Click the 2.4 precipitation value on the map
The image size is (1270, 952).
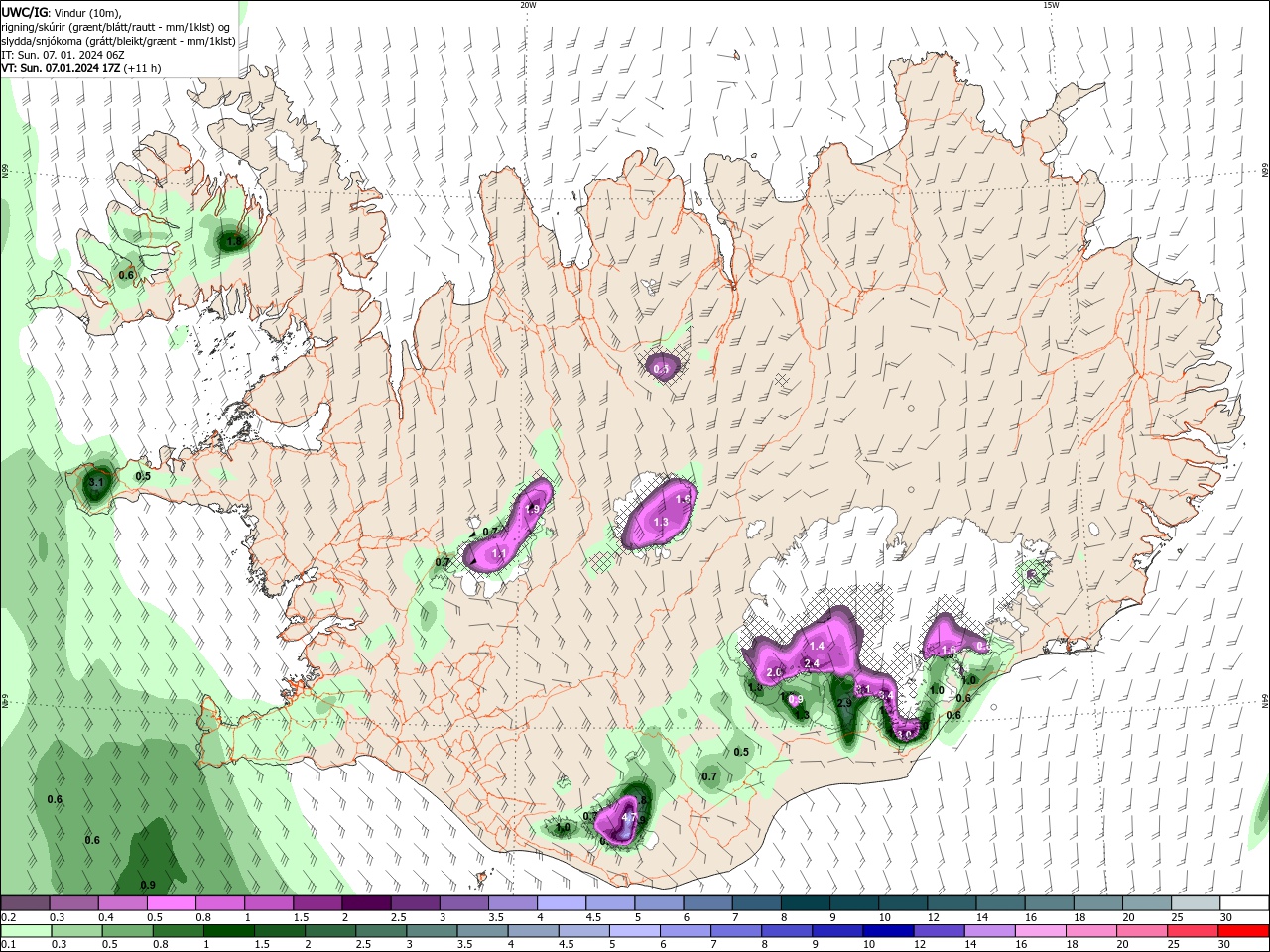click(x=811, y=663)
